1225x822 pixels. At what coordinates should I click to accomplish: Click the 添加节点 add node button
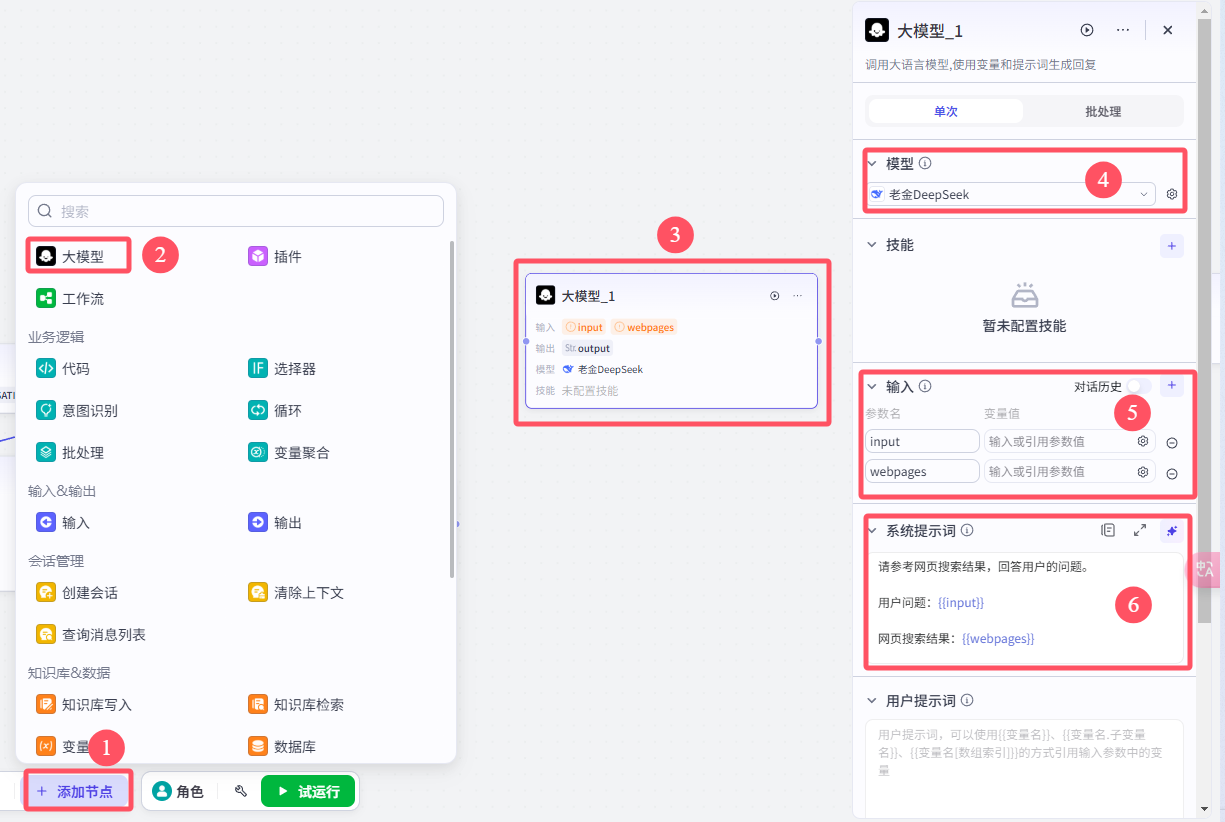tap(76, 791)
